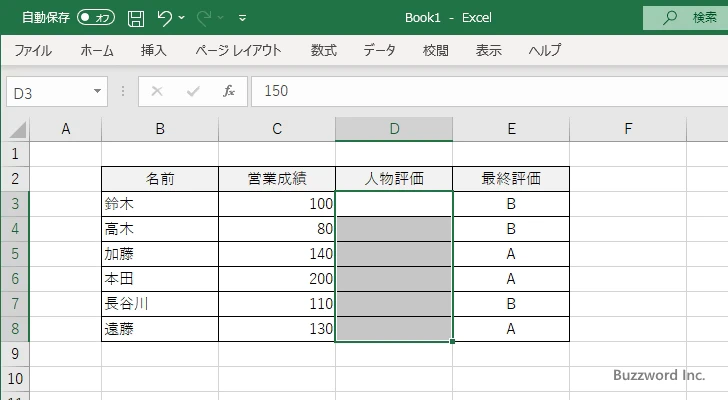Click the Insert Function fx icon
The height and width of the screenshot is (400, 728).
point(229,91)
